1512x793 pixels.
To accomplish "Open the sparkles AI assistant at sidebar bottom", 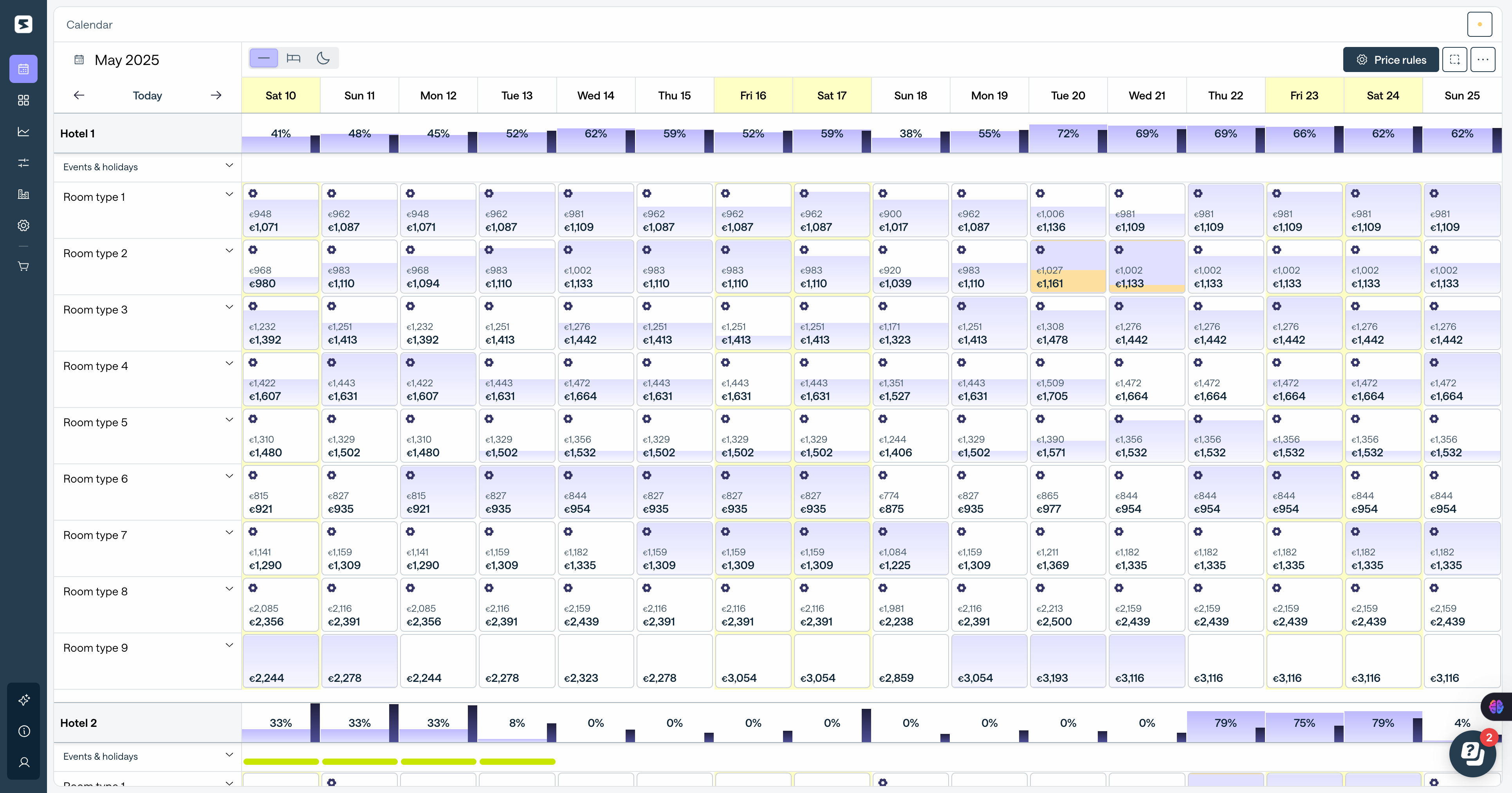I will (23, 699).
